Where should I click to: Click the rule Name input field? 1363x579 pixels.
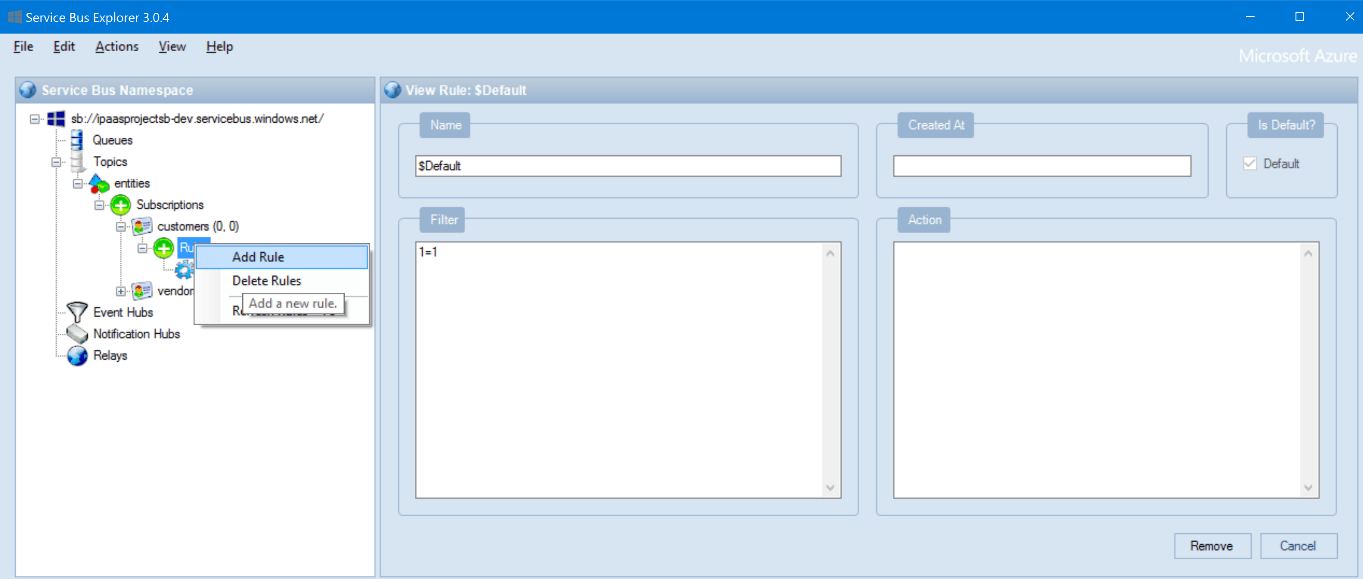point(628,166)
